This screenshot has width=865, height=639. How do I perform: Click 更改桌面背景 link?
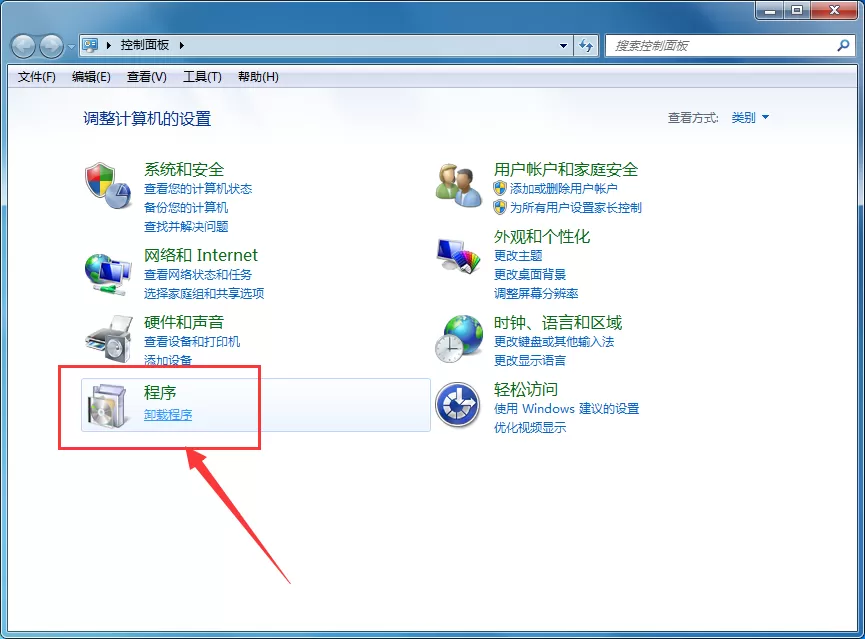click(530, 274)
